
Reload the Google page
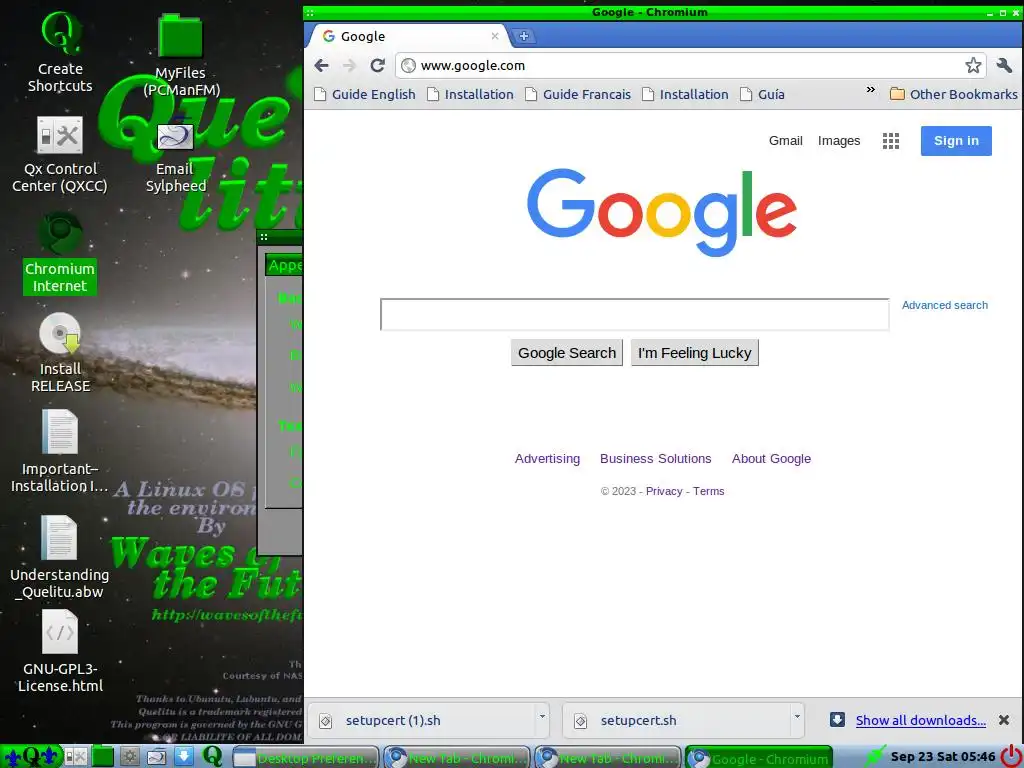[x=377, y=65]
